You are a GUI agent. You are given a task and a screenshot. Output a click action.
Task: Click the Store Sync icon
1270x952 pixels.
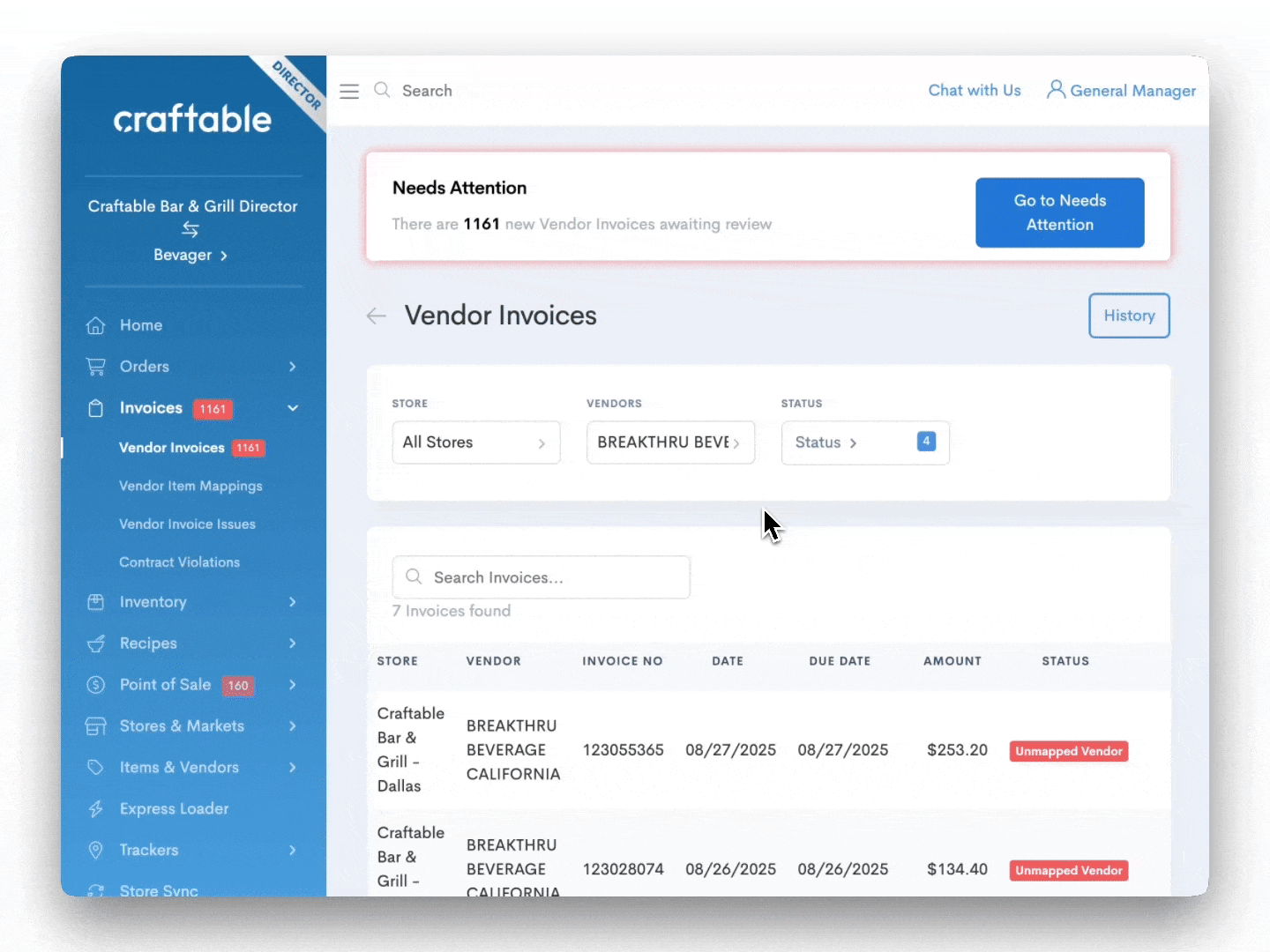click(x=95, y=890)
